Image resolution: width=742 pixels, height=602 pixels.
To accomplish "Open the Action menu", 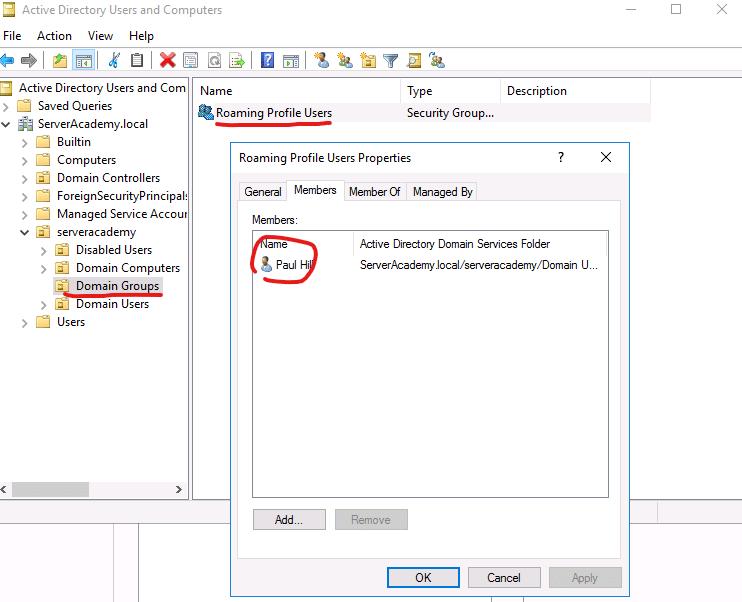I will 54,36.
